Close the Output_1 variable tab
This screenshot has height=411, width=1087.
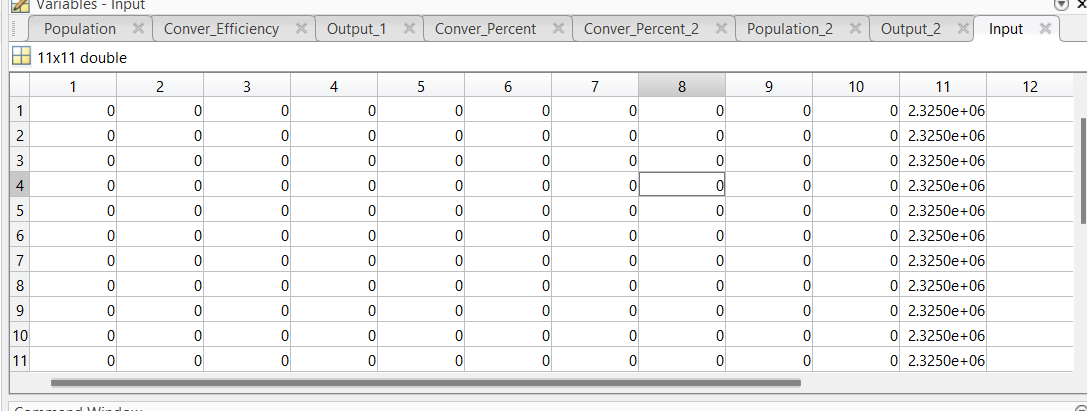408,29
